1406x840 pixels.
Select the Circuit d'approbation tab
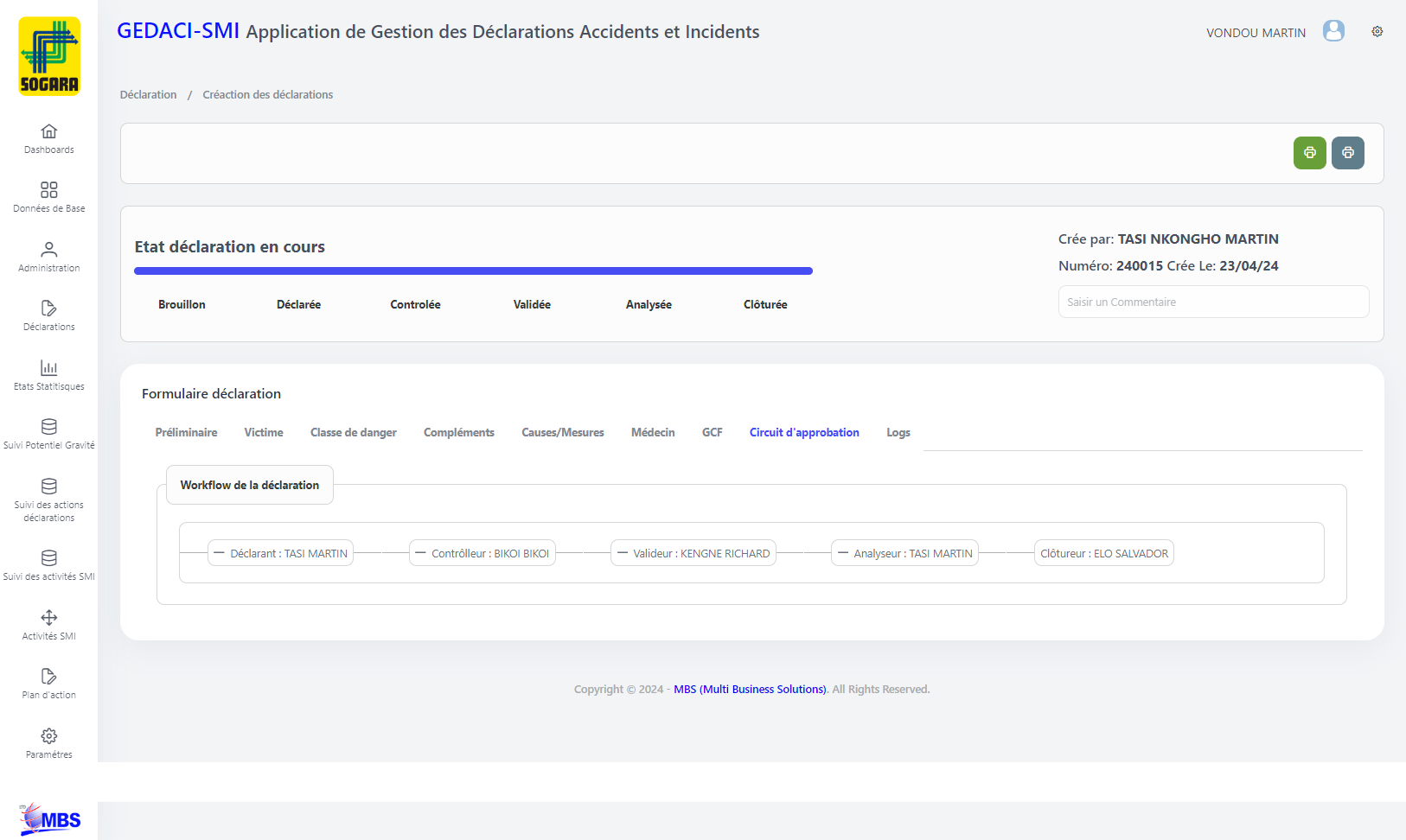(x=804, y=432)
